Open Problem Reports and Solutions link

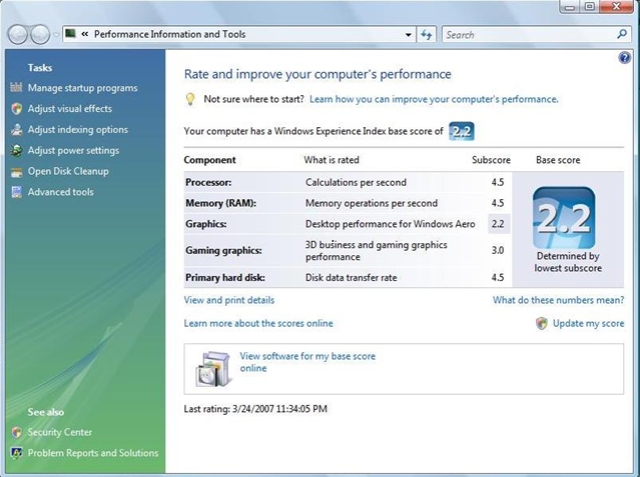coord(93,453)
